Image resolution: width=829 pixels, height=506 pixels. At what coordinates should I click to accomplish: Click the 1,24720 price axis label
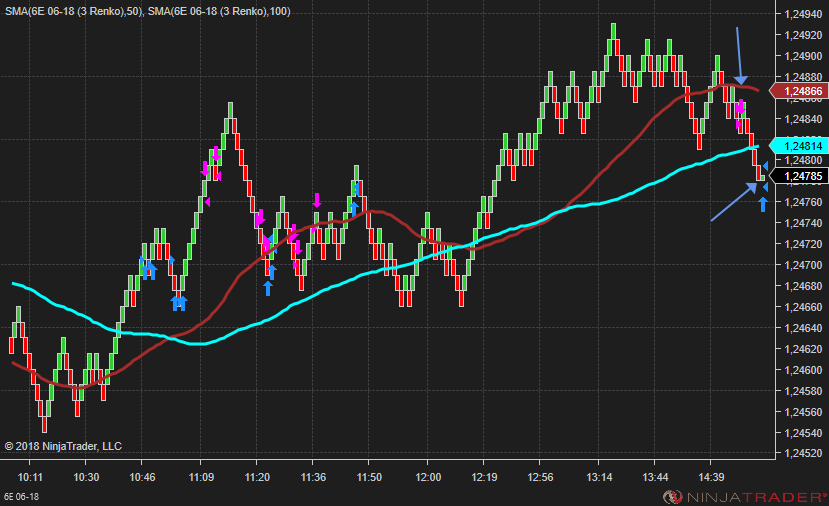(x=804, y=244)
